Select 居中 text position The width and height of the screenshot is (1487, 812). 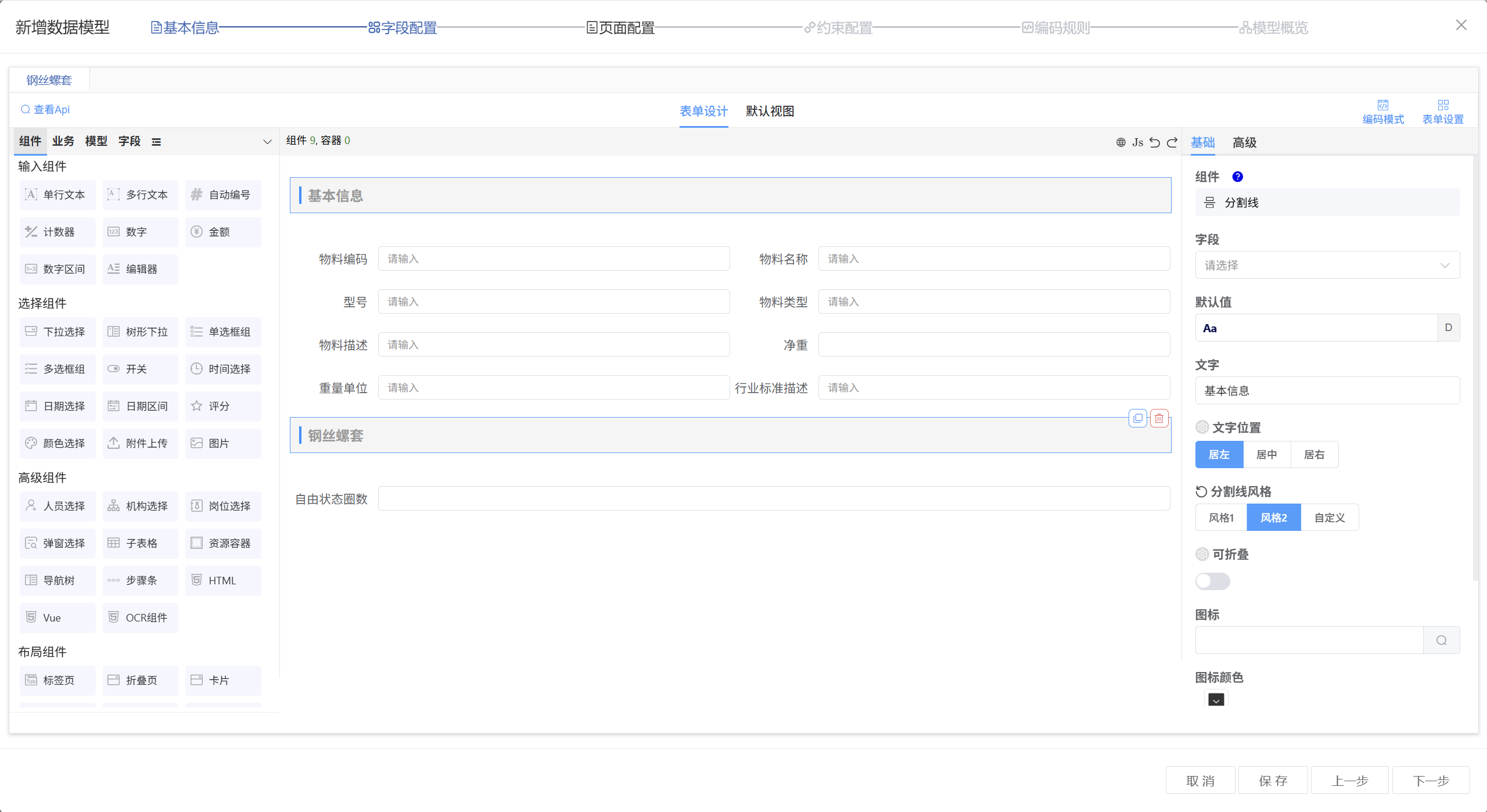pyautogui.click(x=1266, y=454)
